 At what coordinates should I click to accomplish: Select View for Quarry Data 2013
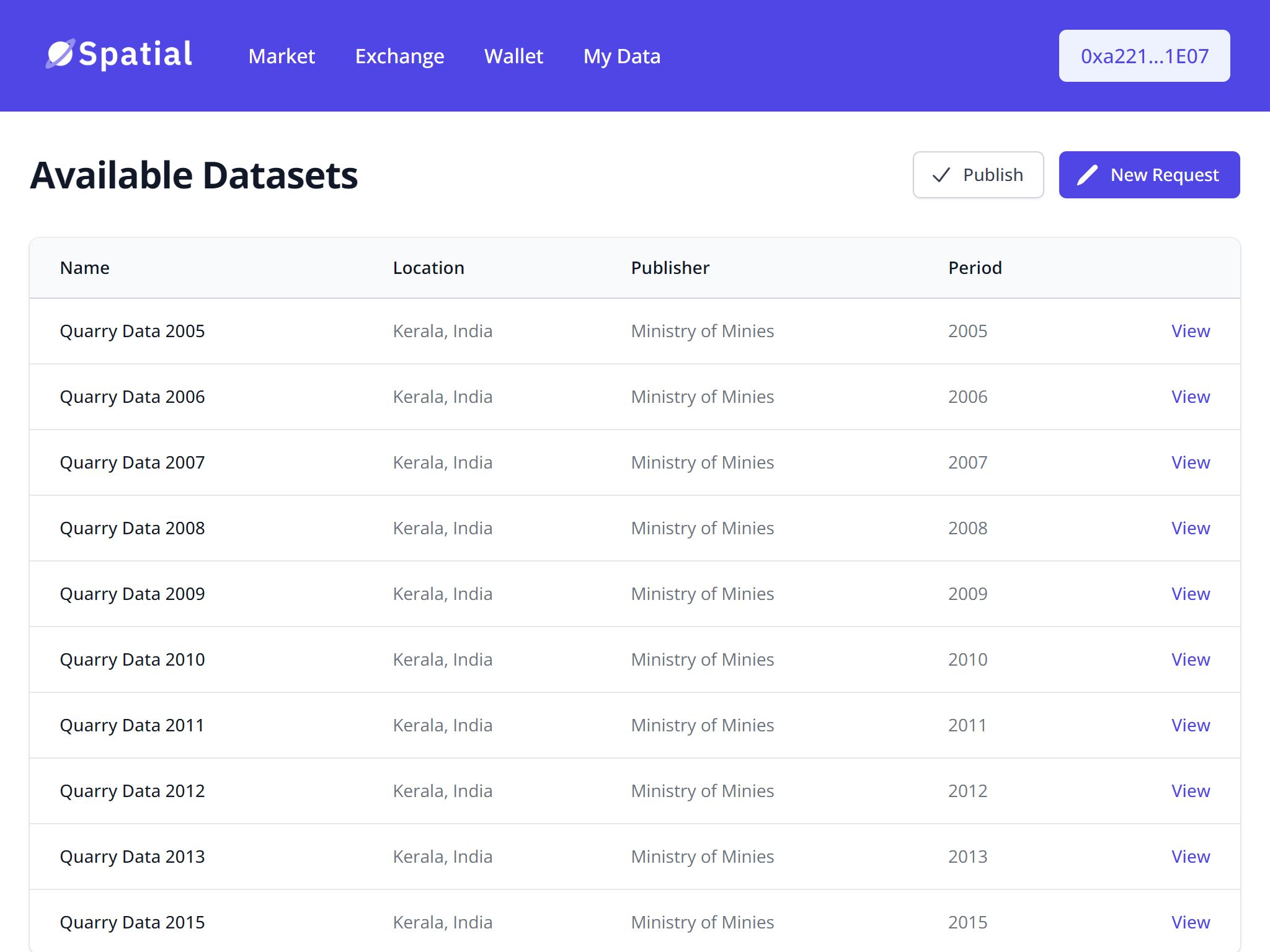click(1190, 857)
